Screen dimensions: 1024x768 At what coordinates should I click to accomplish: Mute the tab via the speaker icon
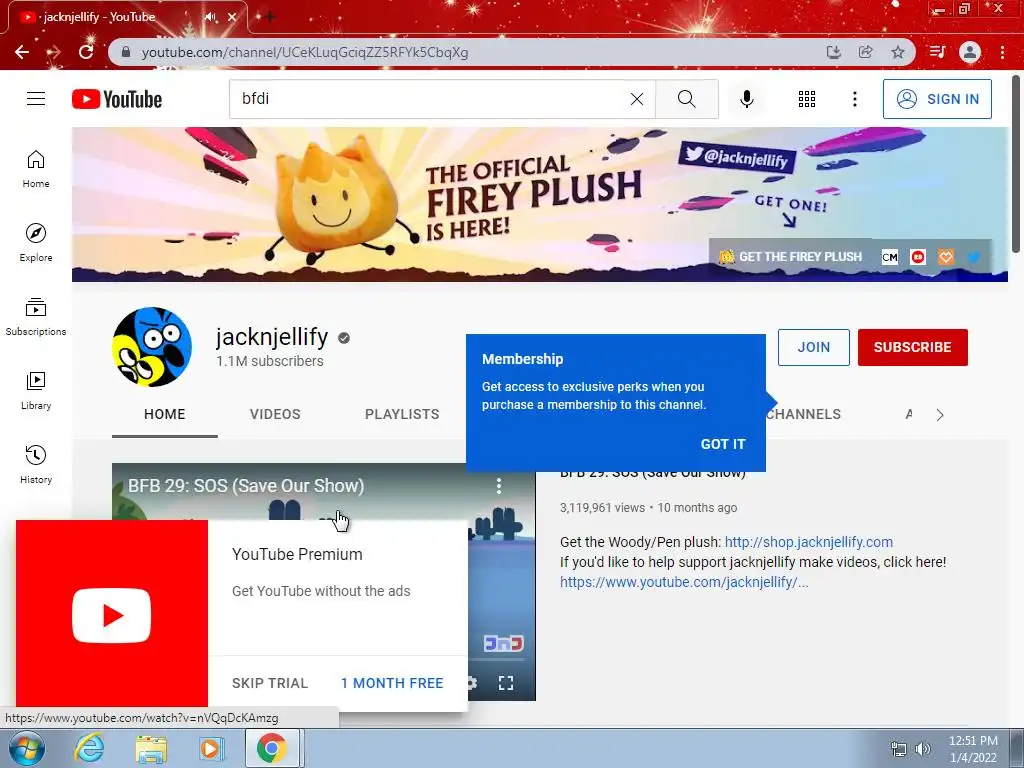[x=210, y=17]
